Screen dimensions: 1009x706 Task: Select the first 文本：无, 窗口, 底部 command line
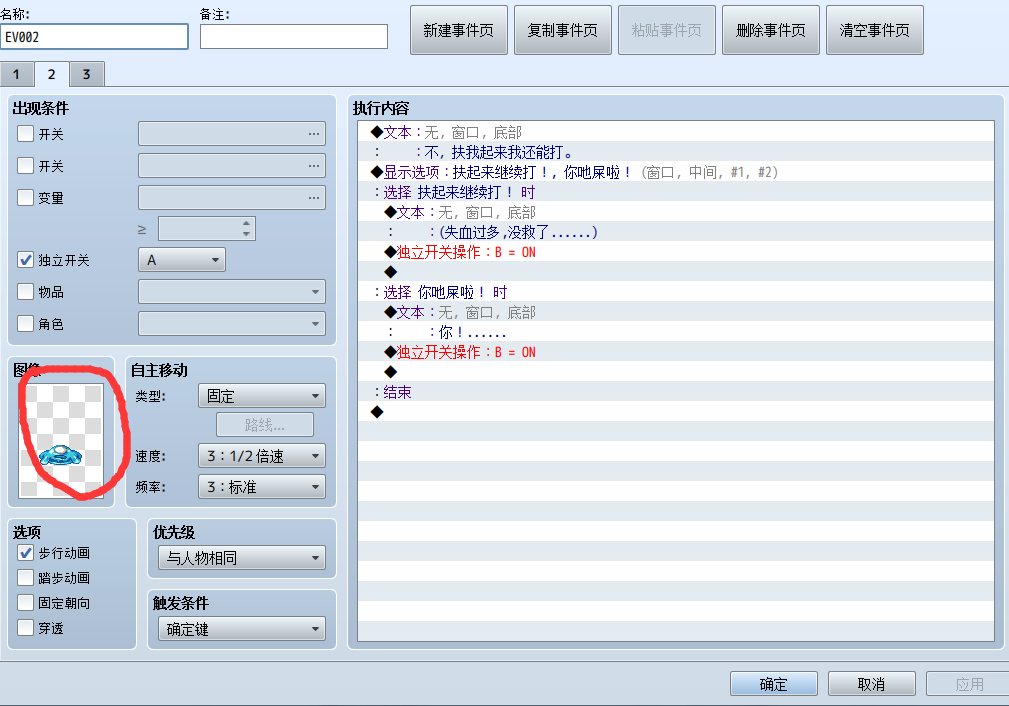pos(676,133)
